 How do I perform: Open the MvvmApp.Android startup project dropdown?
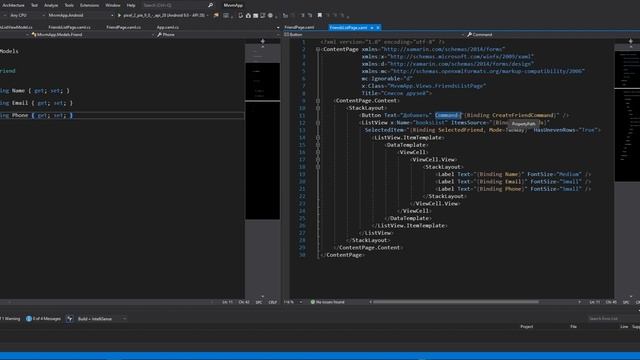coord(80,16)
